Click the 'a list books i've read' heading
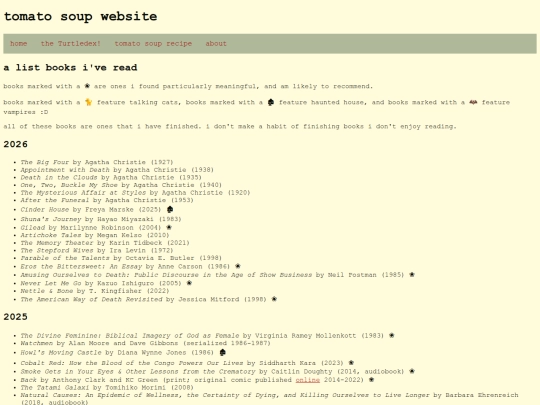This screenshot has width=540, height=405. [70, 68]
